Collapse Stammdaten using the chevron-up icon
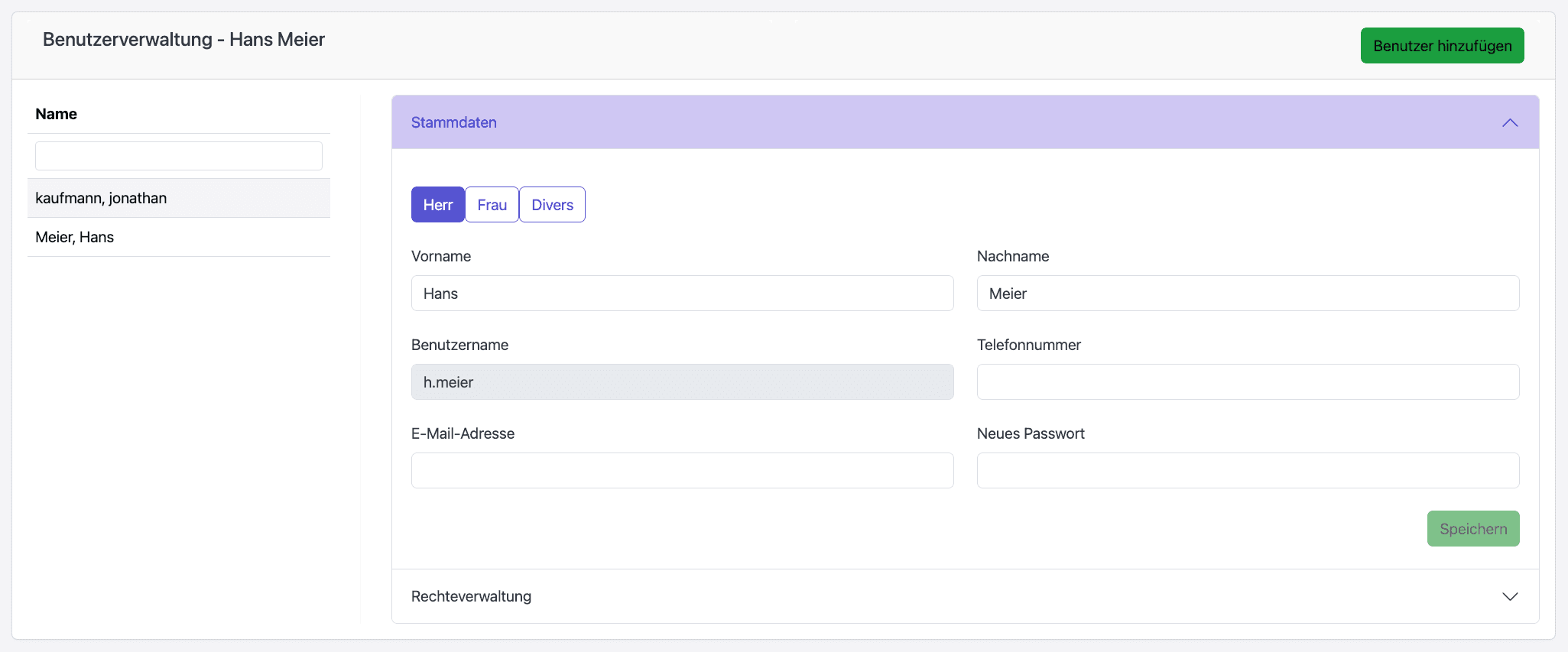Image resolution: width=1568 pixels, height=652 pixels. [x=1509, y=123]
